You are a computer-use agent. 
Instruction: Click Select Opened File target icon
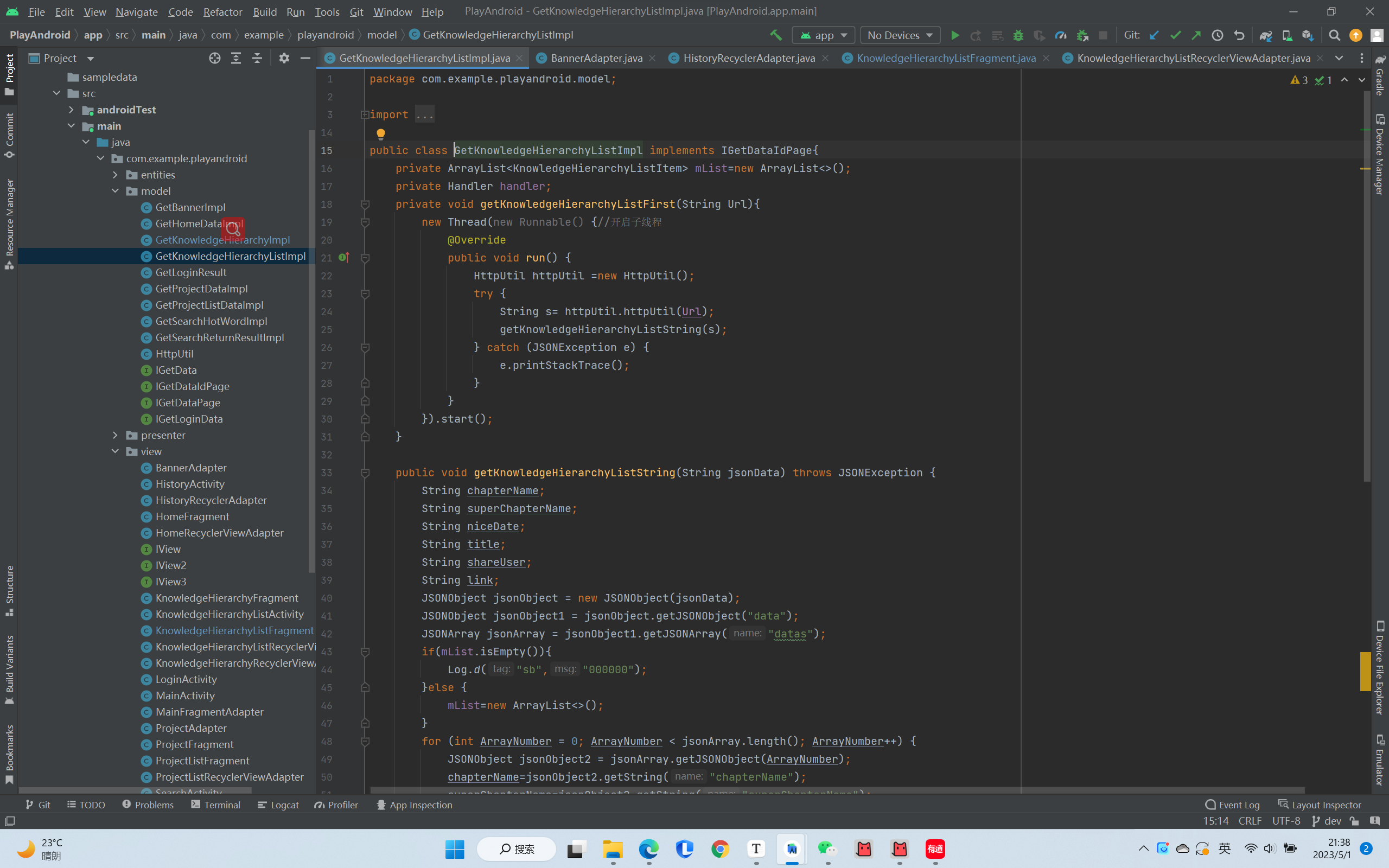[215, 58]
